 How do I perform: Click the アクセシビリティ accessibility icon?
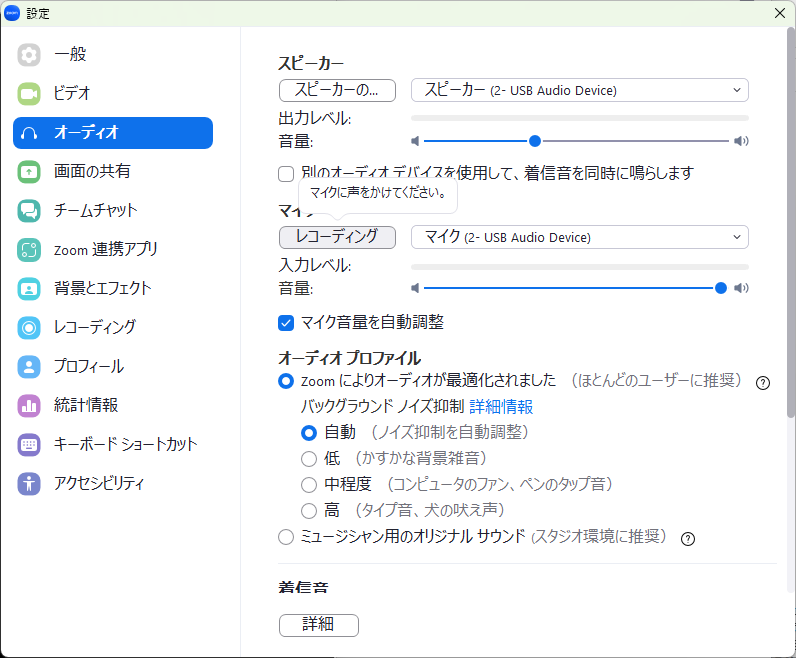(29, 483)
